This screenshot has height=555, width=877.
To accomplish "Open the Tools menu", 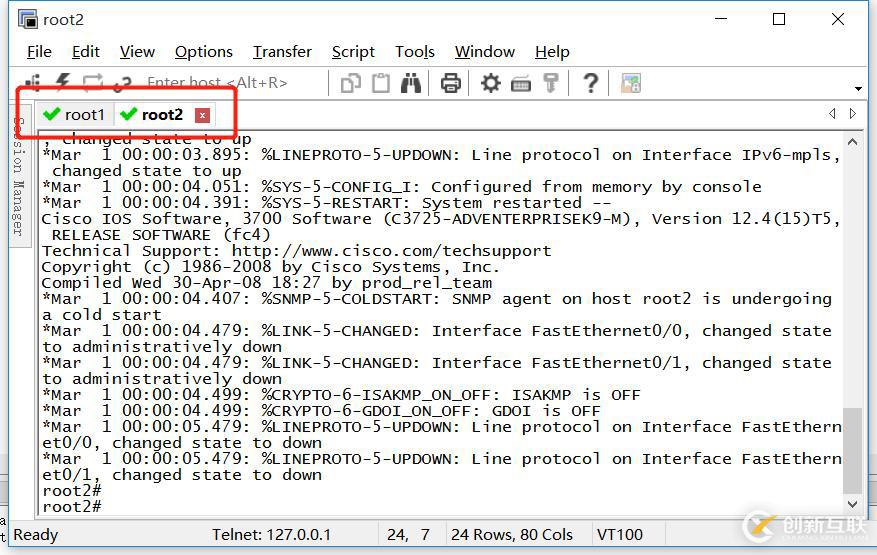I will pos(414,51).
